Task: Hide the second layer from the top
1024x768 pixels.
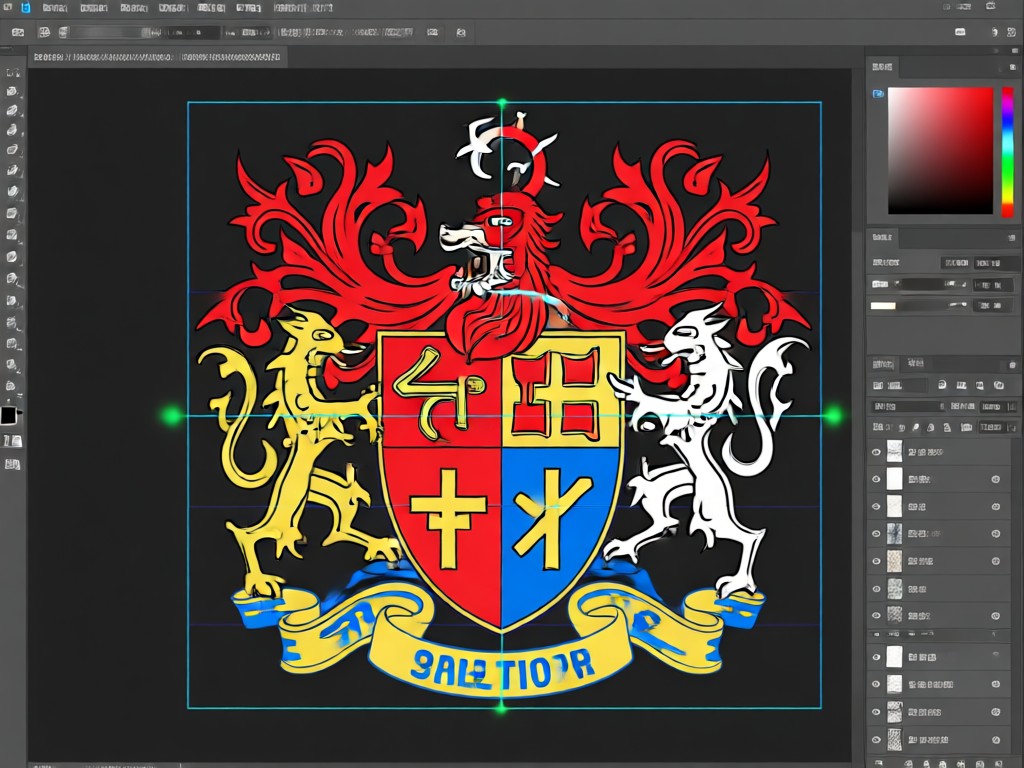Action: tap(876, 479)
